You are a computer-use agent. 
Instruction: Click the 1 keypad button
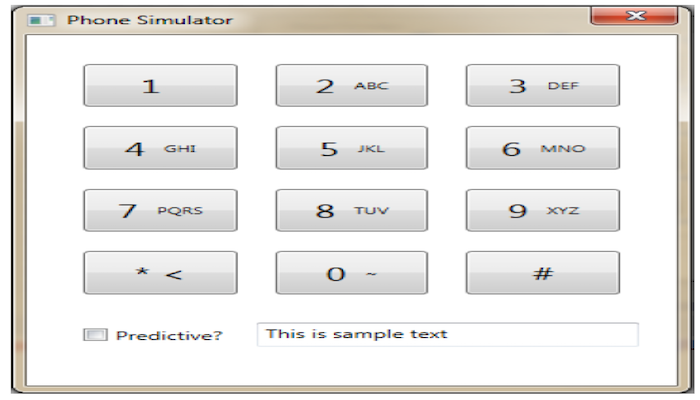[x=160, y=85]
